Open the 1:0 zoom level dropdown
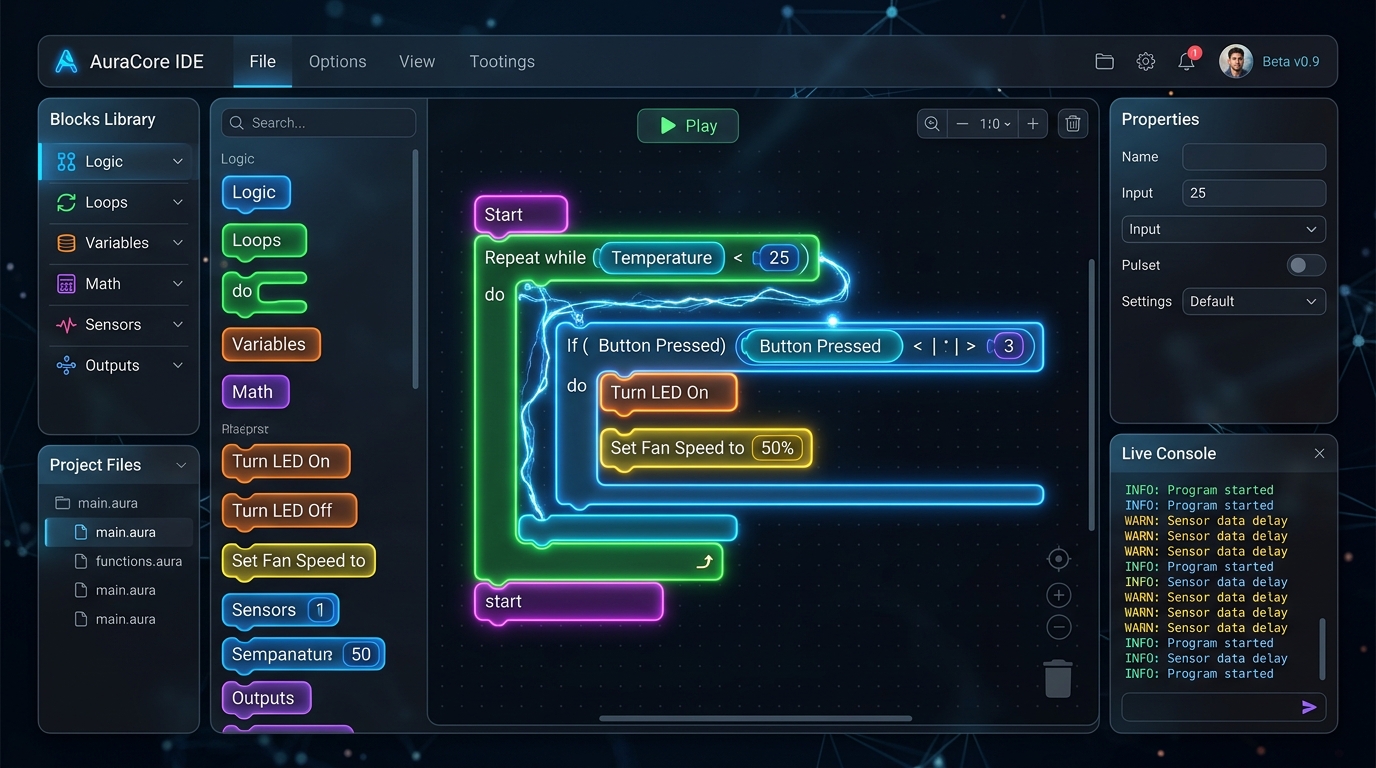The height and width of the screenshot is (768, 1376). click(x=995, y=124)
